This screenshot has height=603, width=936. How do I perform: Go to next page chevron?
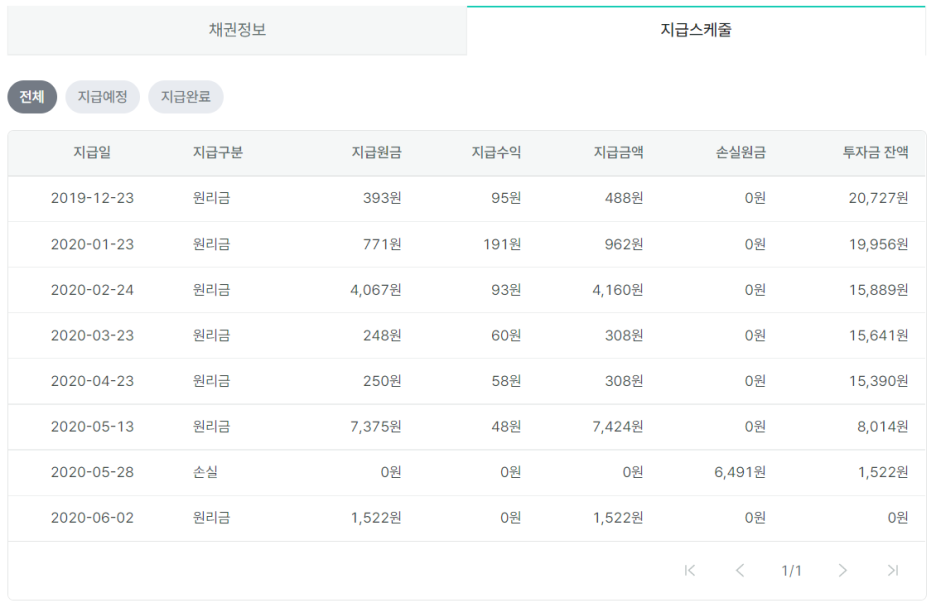pyautogui.click(x=842, y=571)
